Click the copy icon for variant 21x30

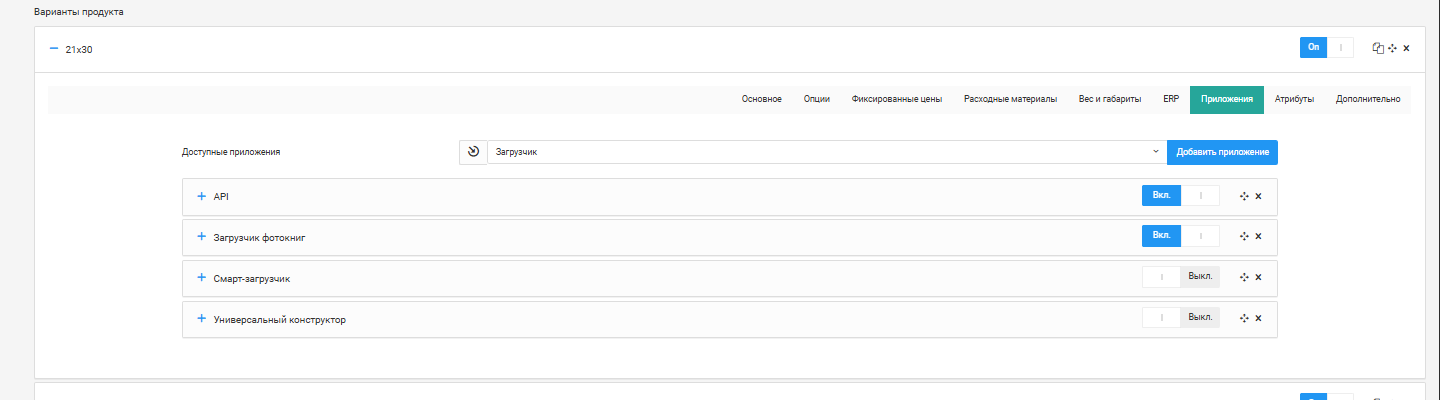[1378, 48]
